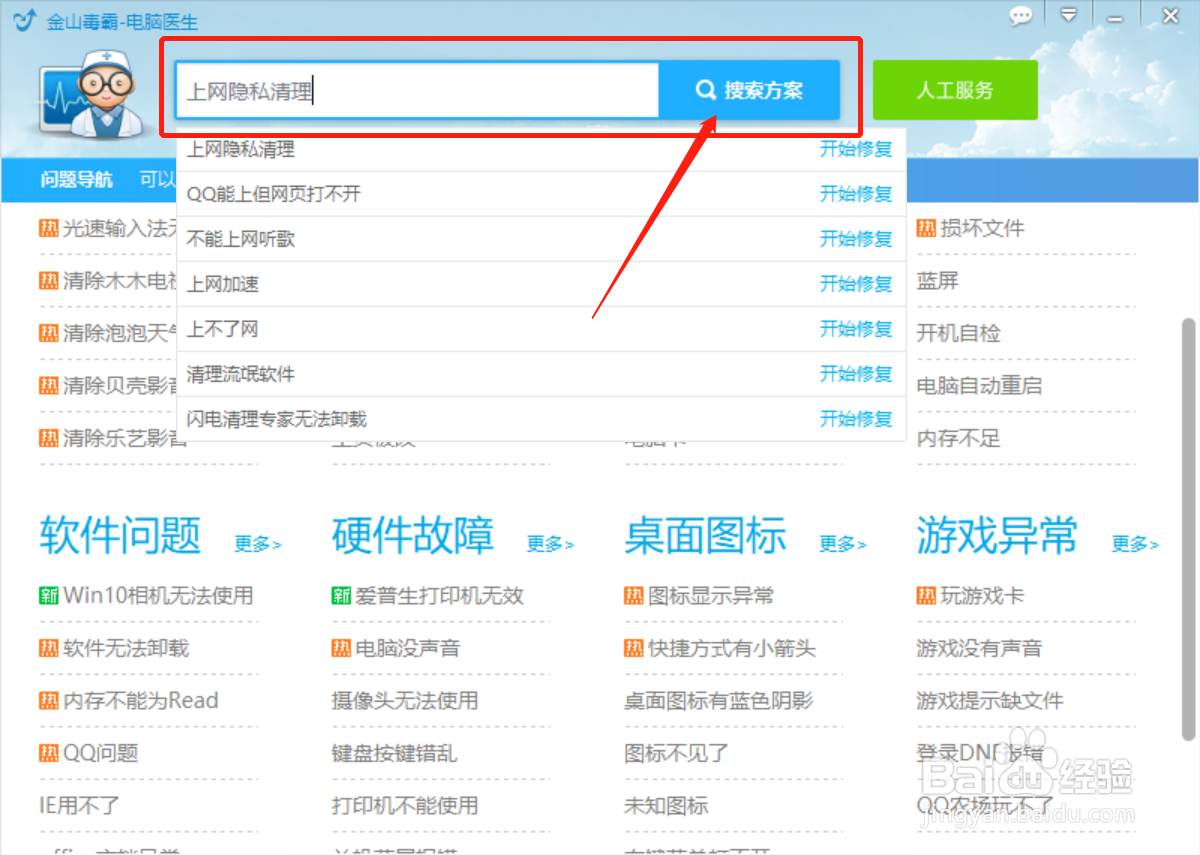Open the 硬件故障 category heading
Image resolution: width=1200 pixels, height=855 pixels.
point(413,536)
